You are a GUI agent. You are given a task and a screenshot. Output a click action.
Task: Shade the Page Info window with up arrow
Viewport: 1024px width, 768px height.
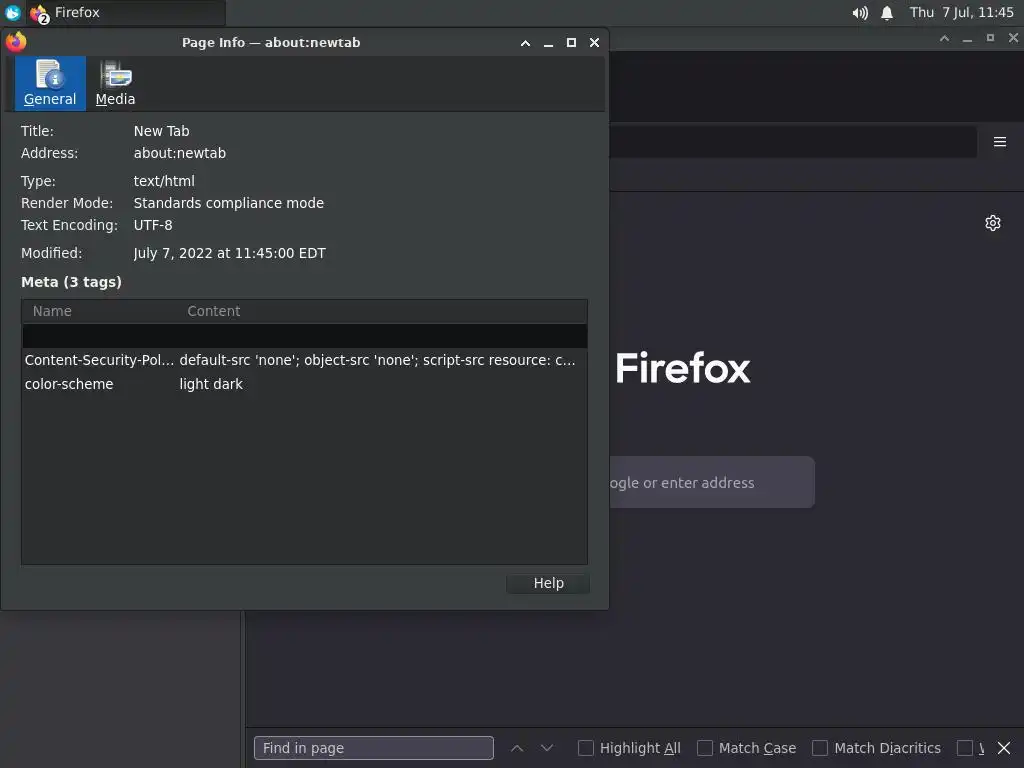coord(525,42)
